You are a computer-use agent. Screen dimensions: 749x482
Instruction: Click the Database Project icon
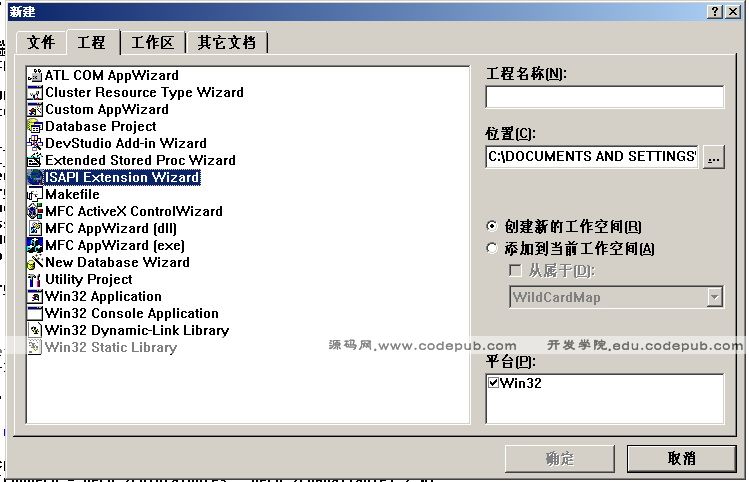tap(35, 127)
